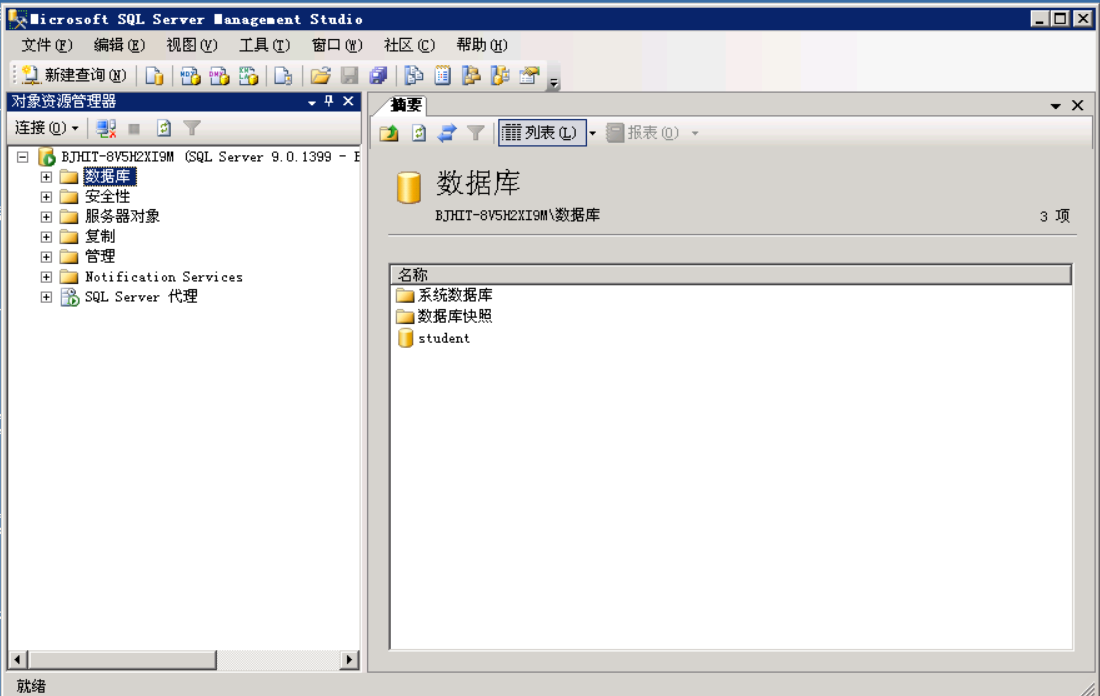Select the student database in the list
Viewport: 1100px width, 696px height.
coord(443,338)
